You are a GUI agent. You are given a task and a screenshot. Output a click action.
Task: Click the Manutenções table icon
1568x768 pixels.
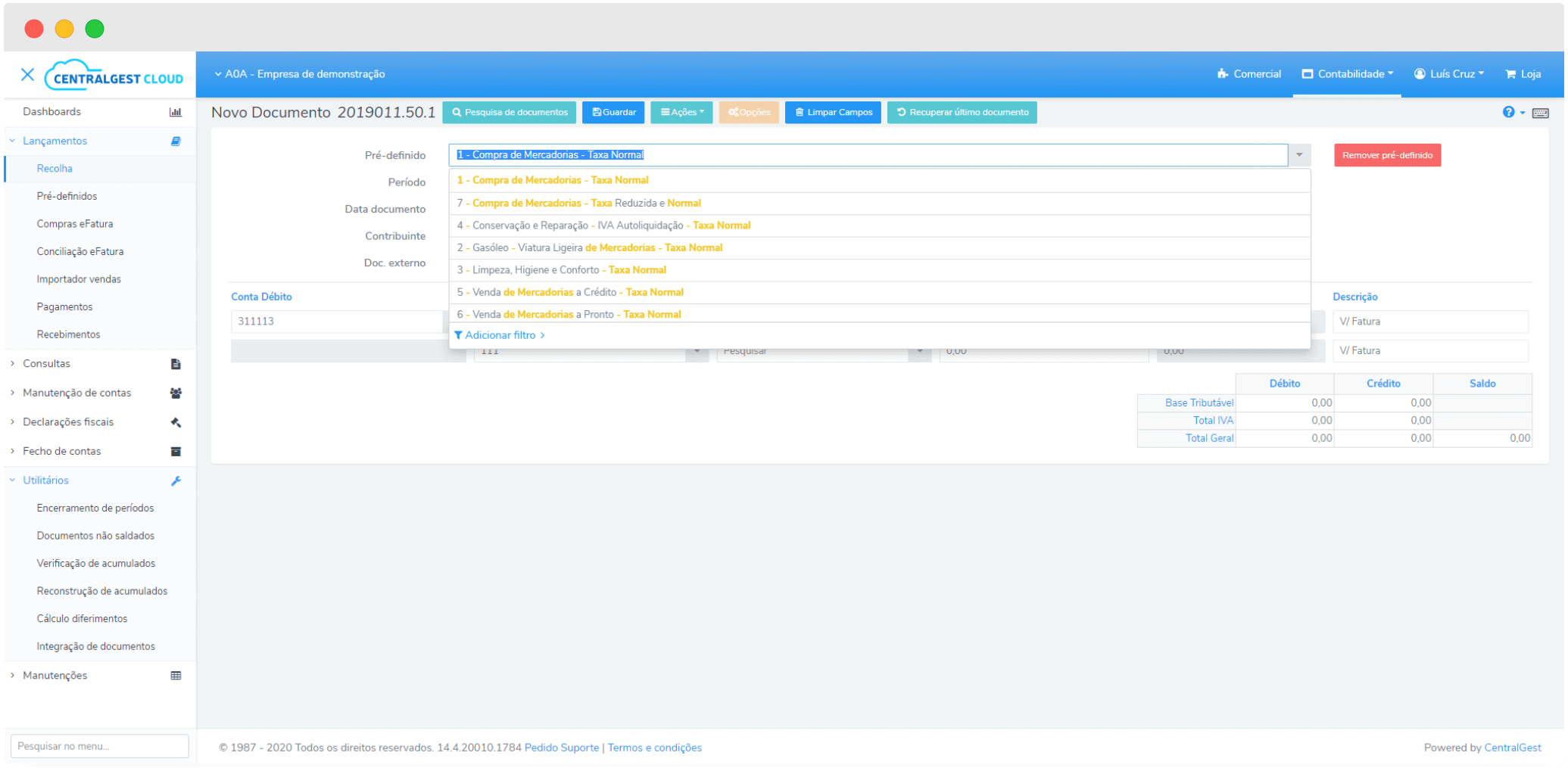click(x=176, y=676)
